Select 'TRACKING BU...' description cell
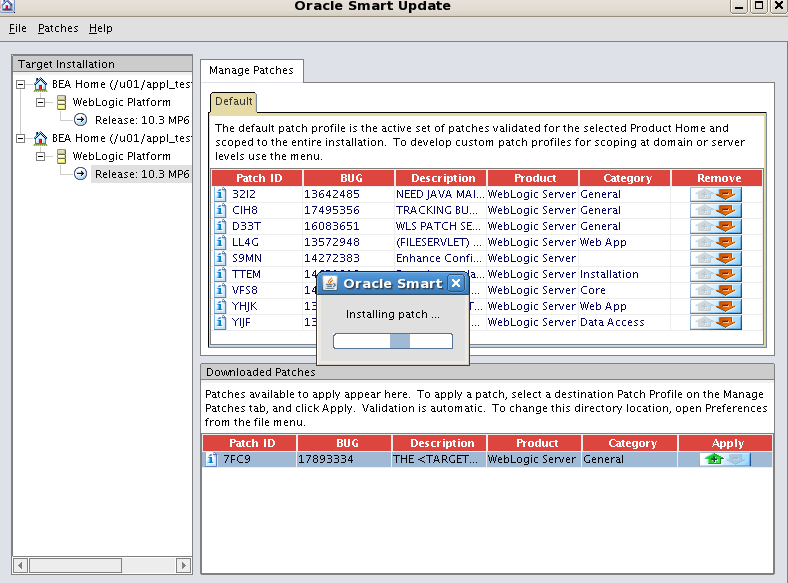This screenshot has width=788, height=583. coord(440,211)
